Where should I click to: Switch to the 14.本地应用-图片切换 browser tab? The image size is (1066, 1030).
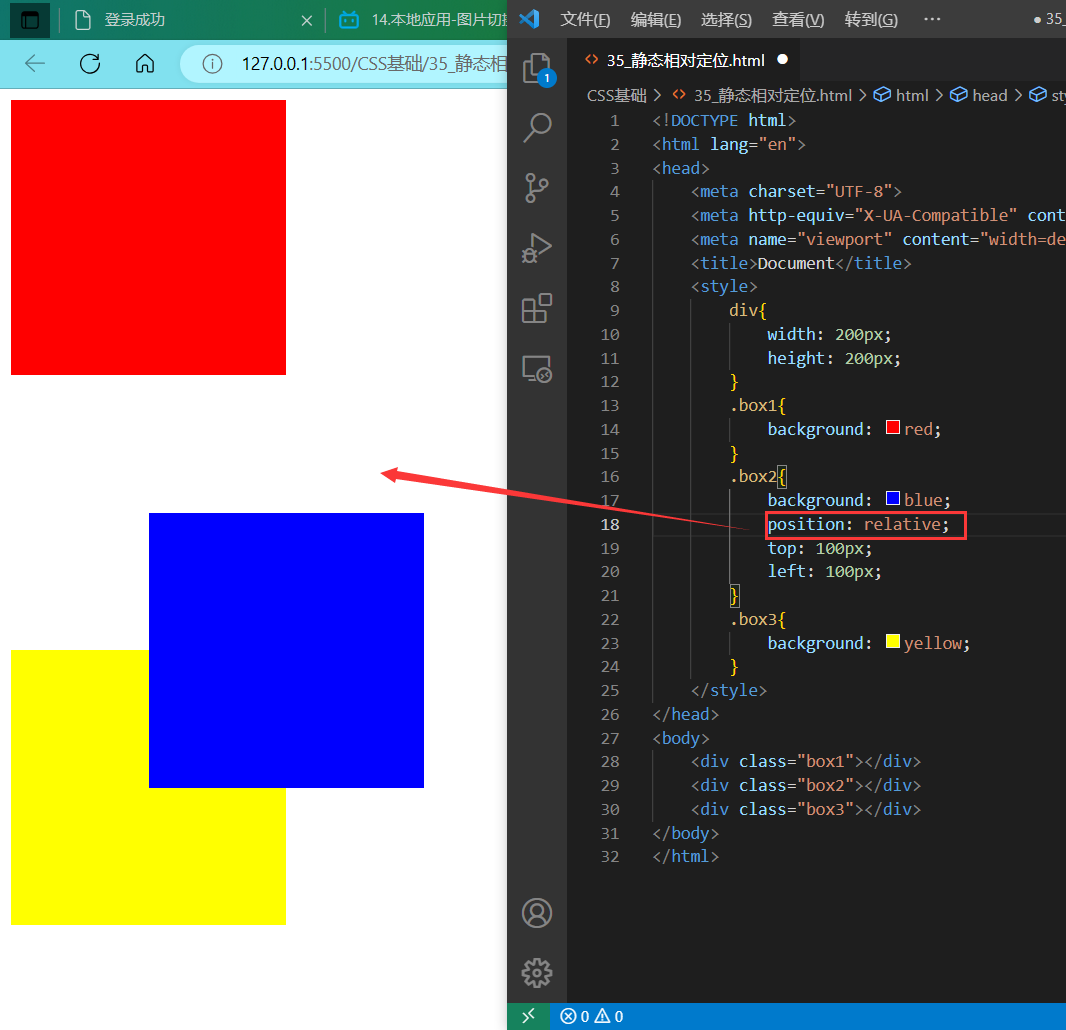click(422, 20)
